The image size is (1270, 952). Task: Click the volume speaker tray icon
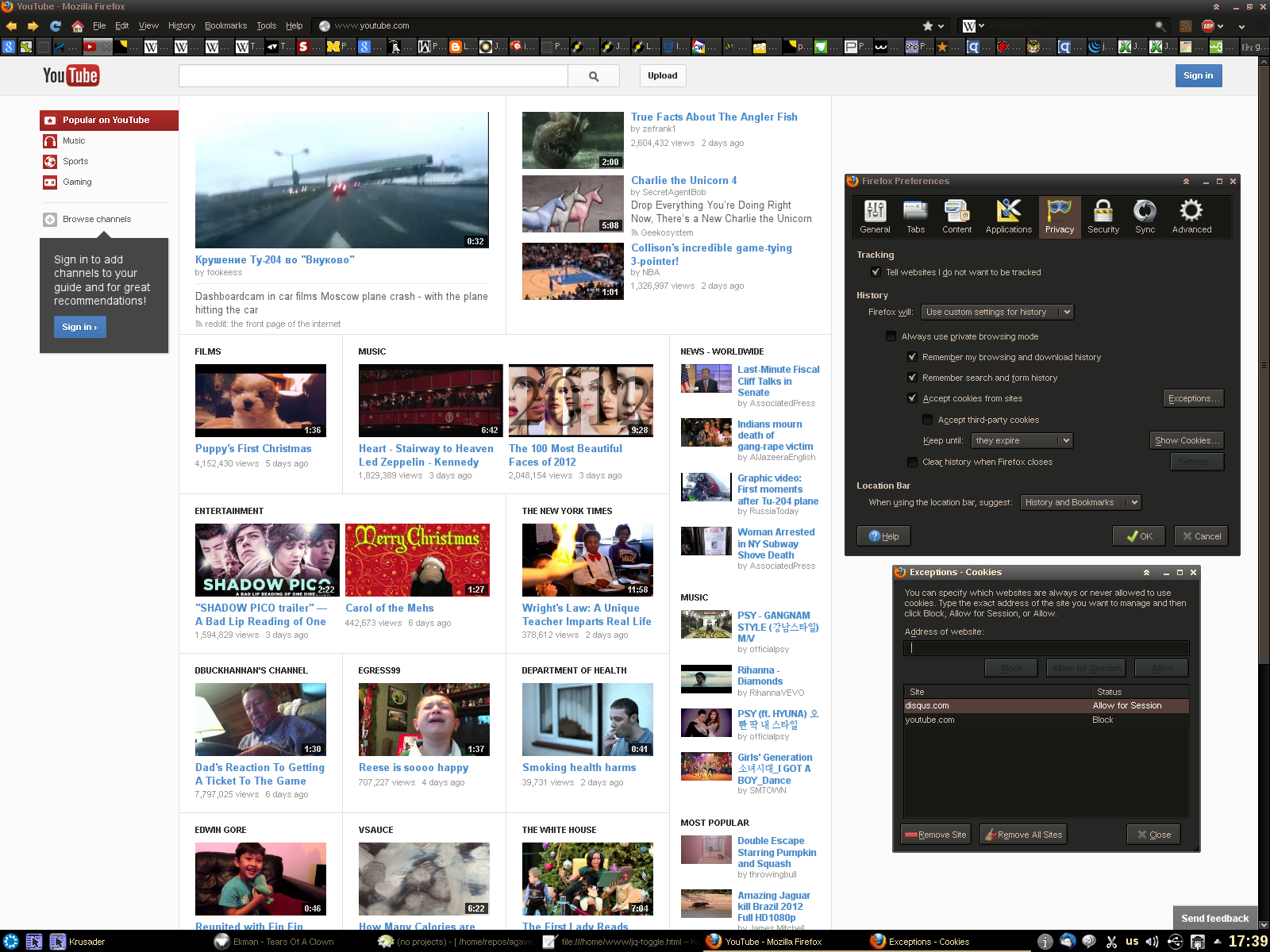click(1153, 942)
